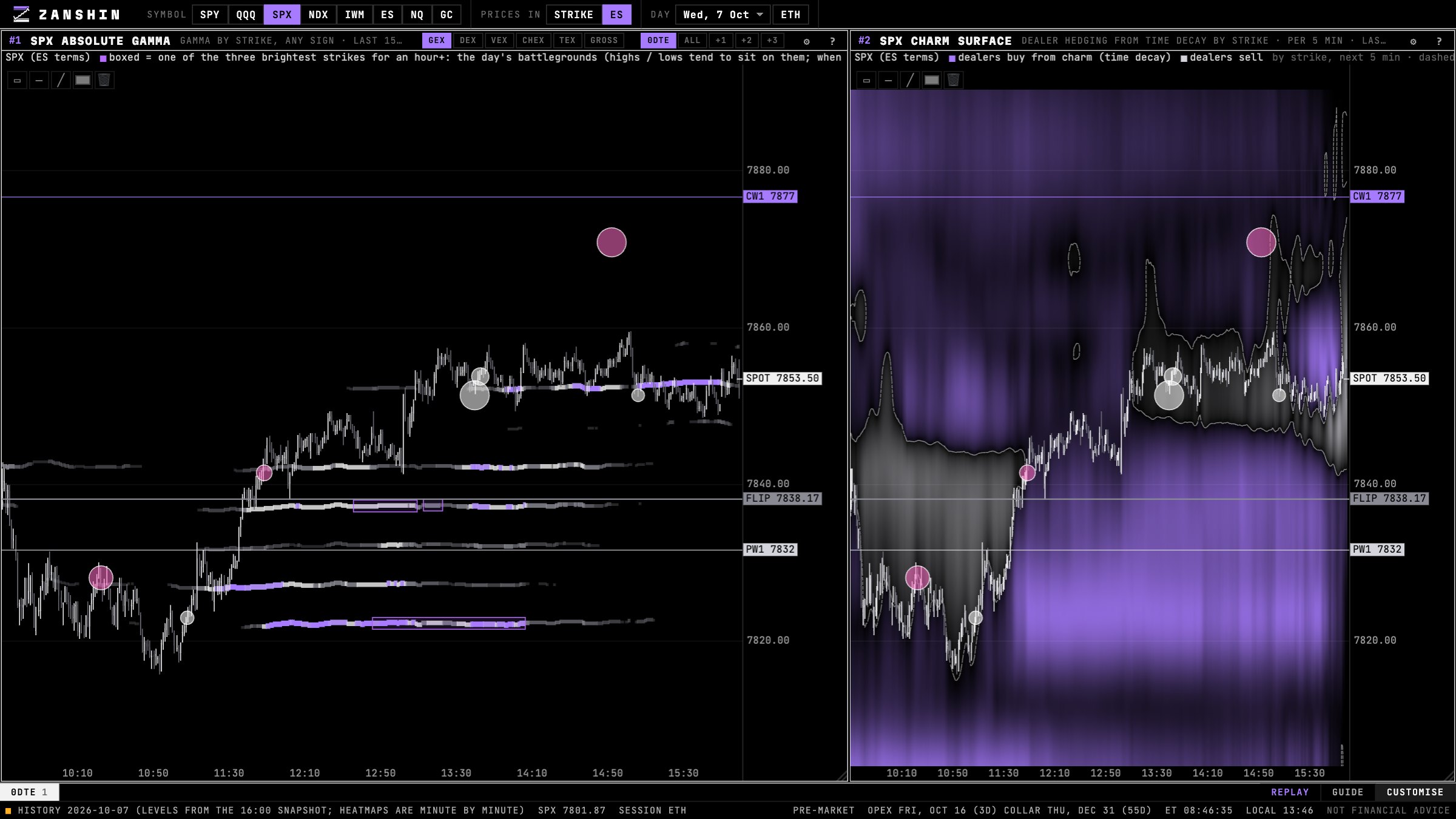The width and height of the screenshot is (1456, 819).
Task: Select the small rectangle marker tool in Charm Surface panel
Action: [x=866, y=80]
